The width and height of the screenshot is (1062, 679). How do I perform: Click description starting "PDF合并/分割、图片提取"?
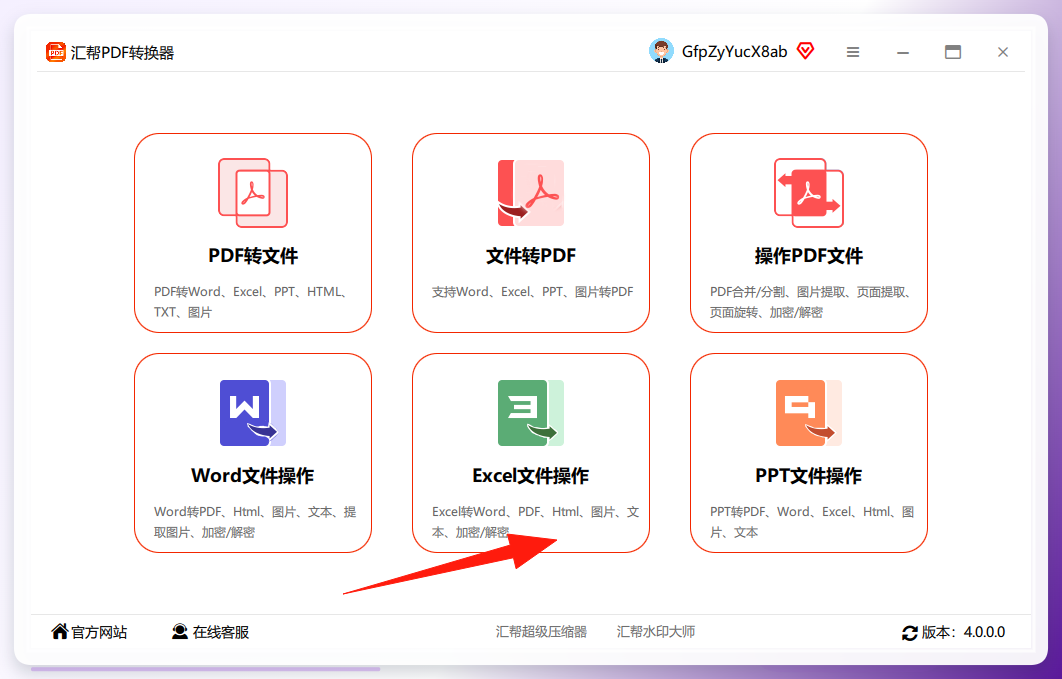pyautogui.click(x=811, y=302)
